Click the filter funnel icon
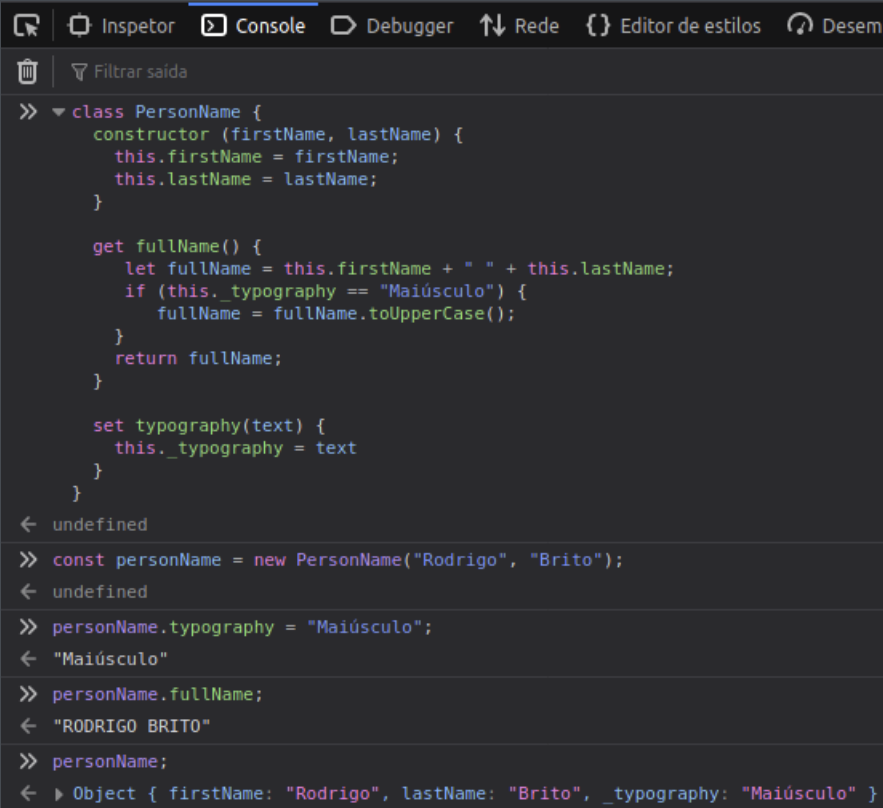This screenshot has width=883, height=808. (79, 72)
